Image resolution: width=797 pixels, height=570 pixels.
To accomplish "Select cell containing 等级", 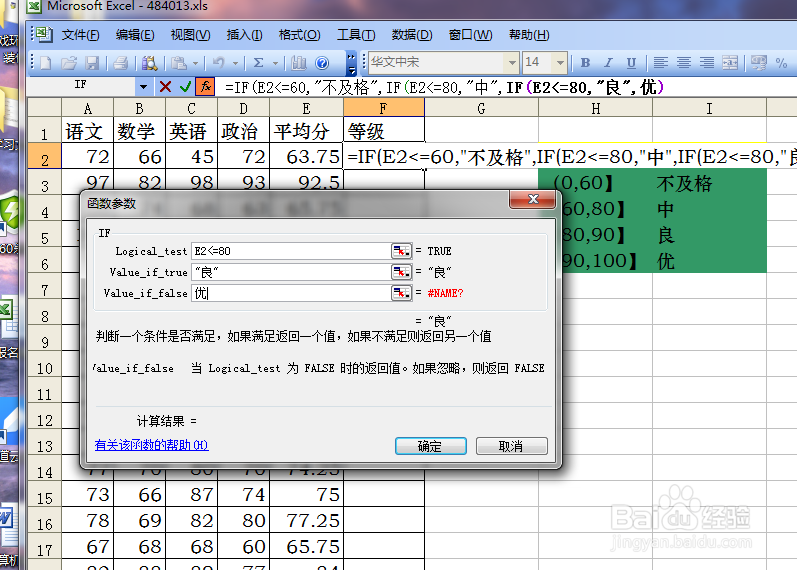I will pos(384,130).
